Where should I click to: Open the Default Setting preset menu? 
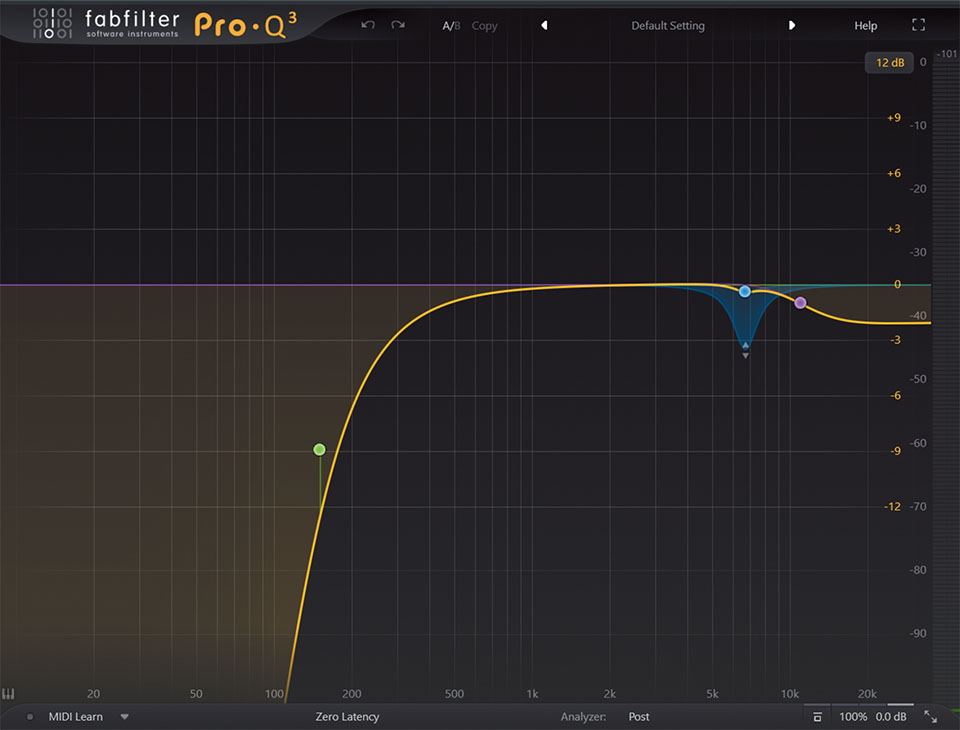pyautogui.click(x=668, y=26)
